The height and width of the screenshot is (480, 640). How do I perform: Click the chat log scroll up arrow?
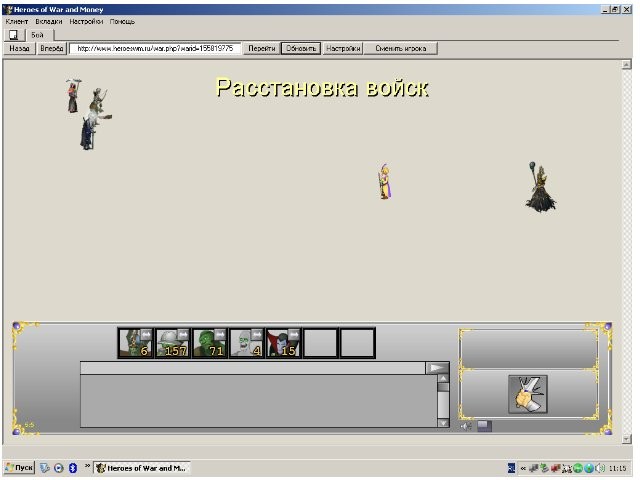pyautogui.click(x=443, y=378)
